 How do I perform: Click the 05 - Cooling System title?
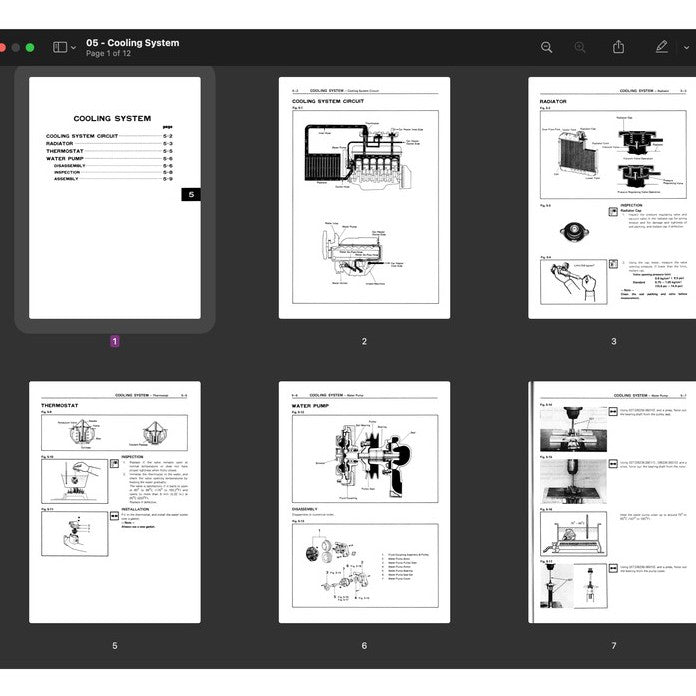133,42
